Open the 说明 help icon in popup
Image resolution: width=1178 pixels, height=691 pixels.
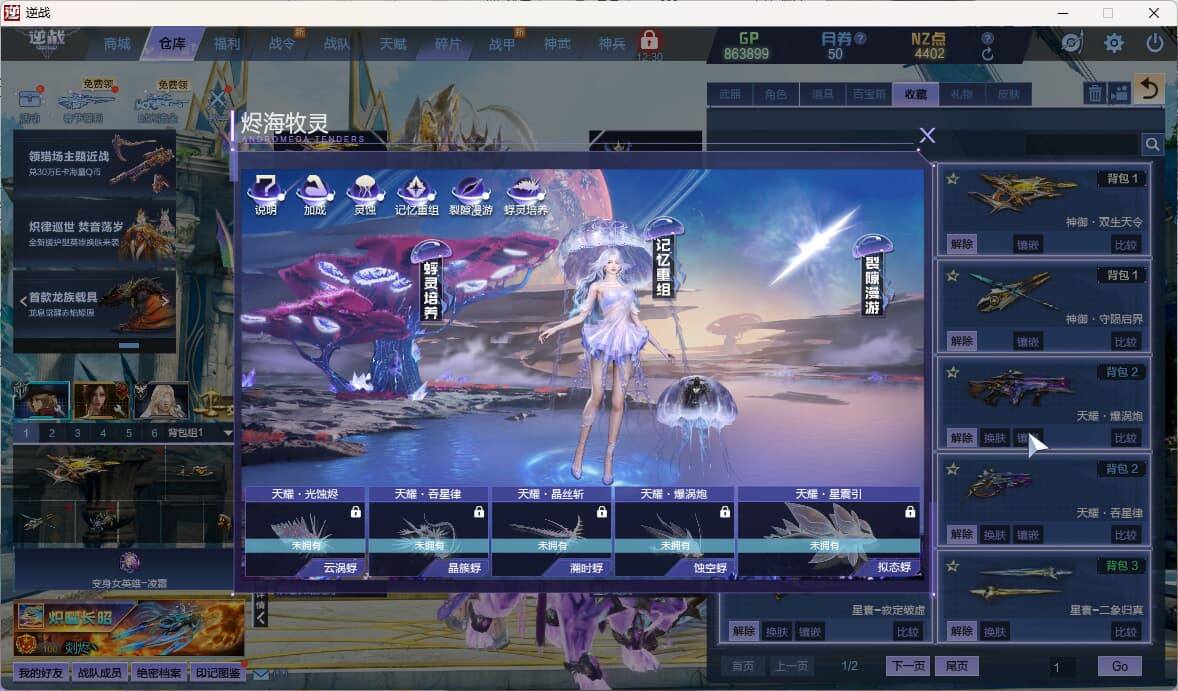point(265,194)
